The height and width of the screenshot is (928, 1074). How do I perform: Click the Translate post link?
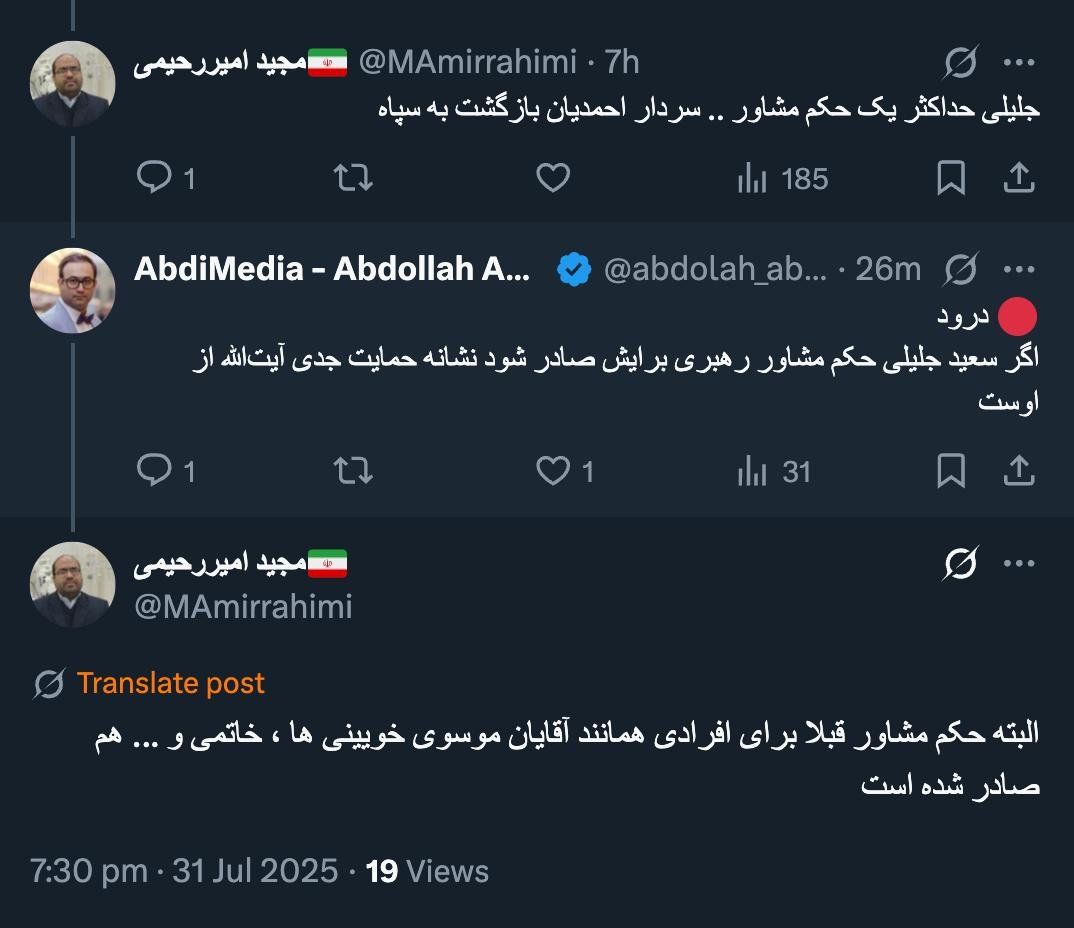(170, 683)
